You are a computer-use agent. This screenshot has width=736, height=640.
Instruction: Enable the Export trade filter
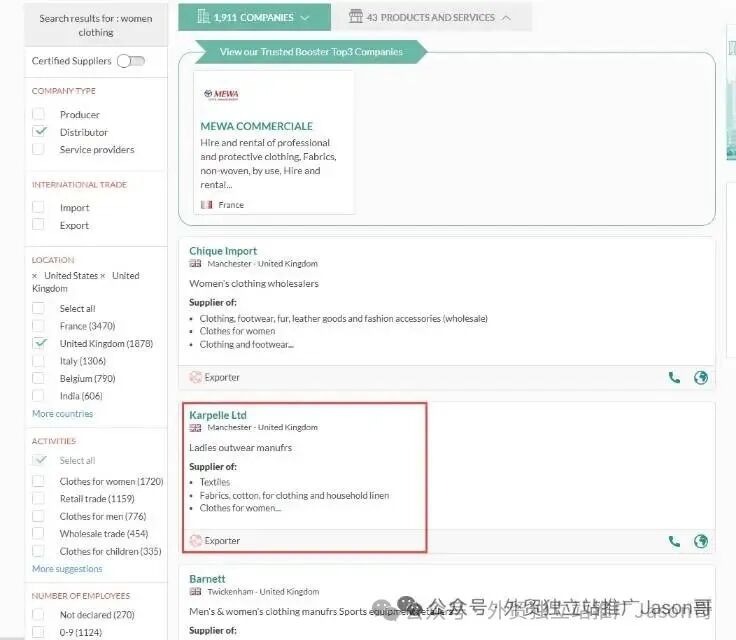(38, 225)
